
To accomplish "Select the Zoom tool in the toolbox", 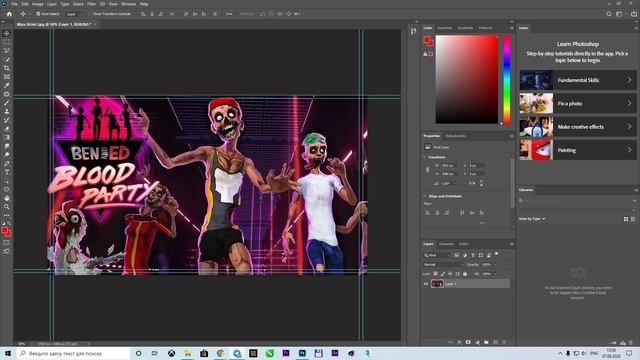I will (7, 207).
